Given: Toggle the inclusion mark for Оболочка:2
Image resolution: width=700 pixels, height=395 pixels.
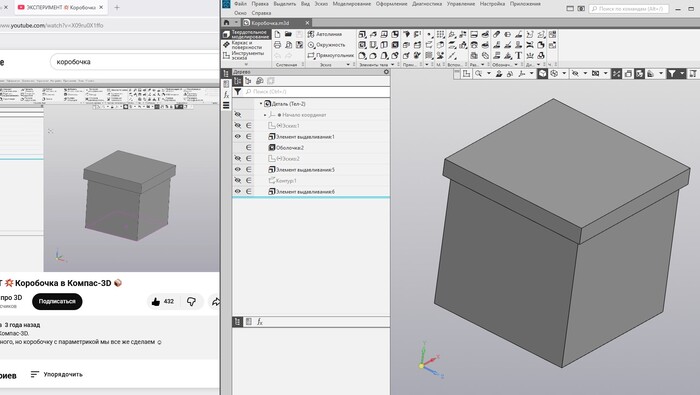Looking at the screenshot, I should [249, 148].
